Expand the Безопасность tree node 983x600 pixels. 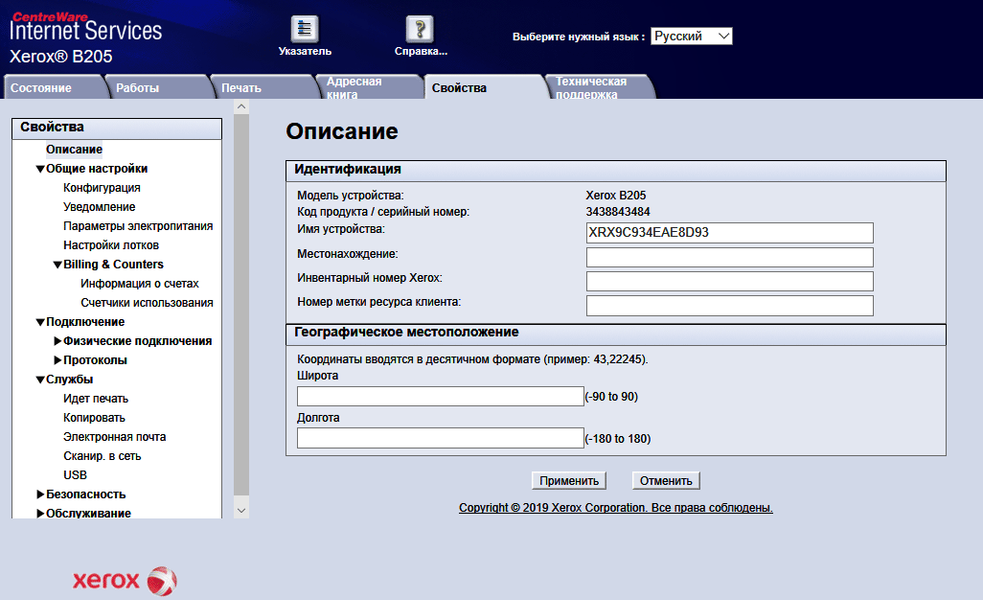(x=40, y=494)
